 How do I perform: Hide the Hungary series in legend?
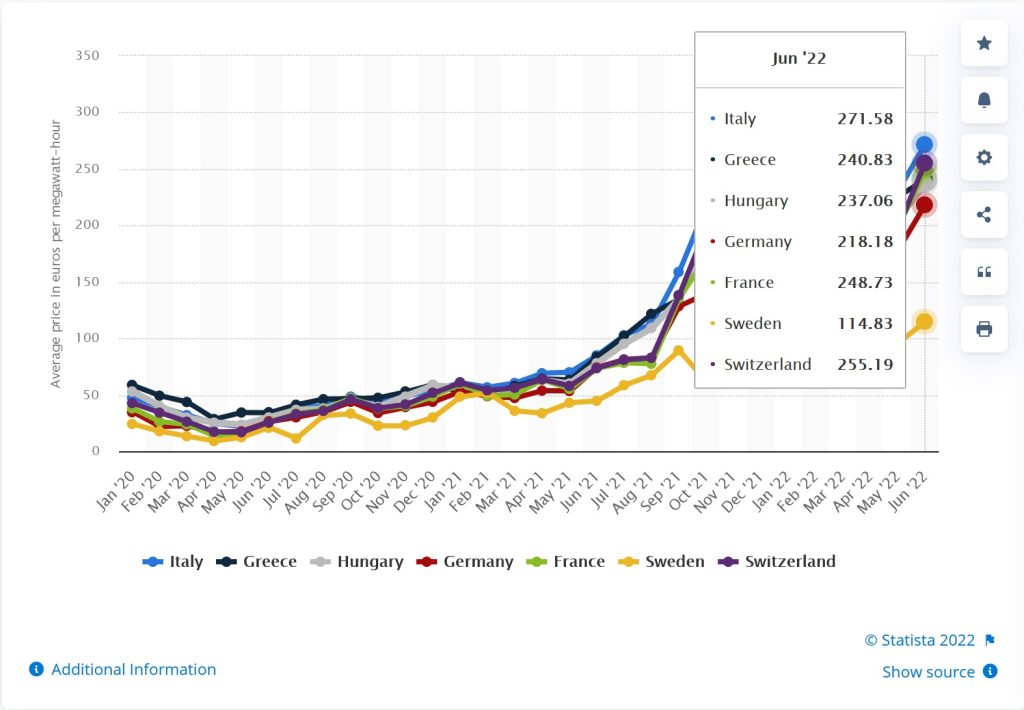(357, 562)
